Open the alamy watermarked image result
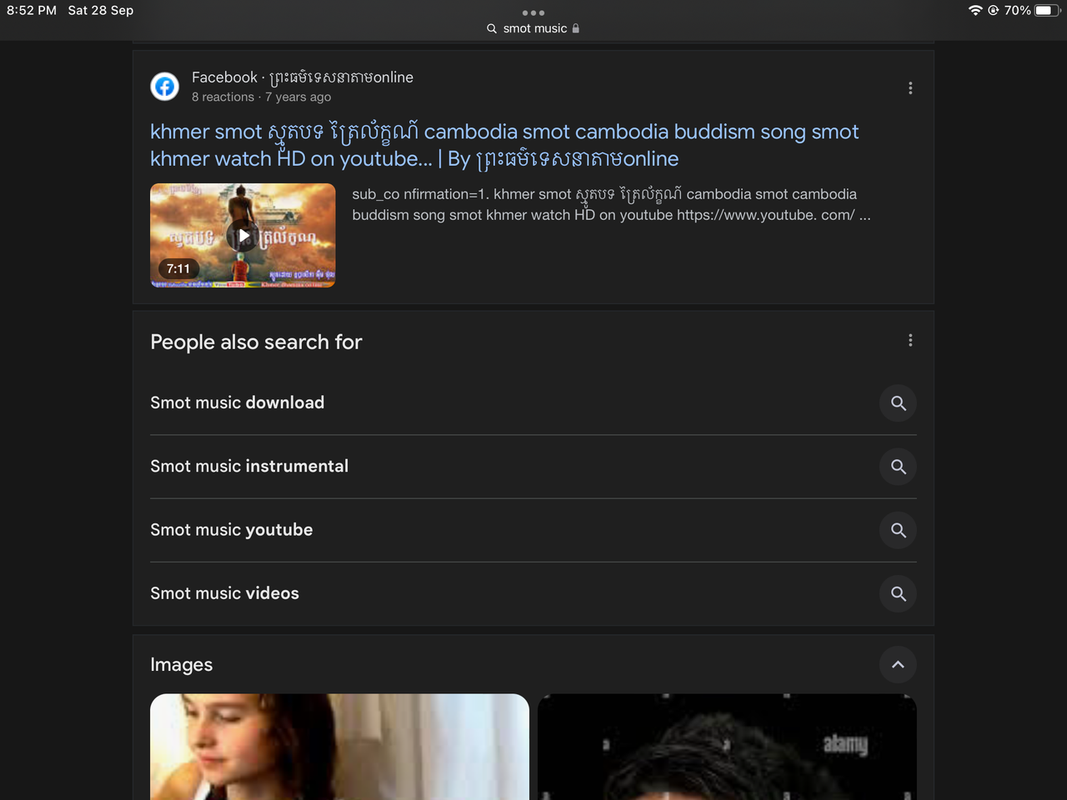Image resolution: width=1067 pixels, height=800 pixels. 727,747
